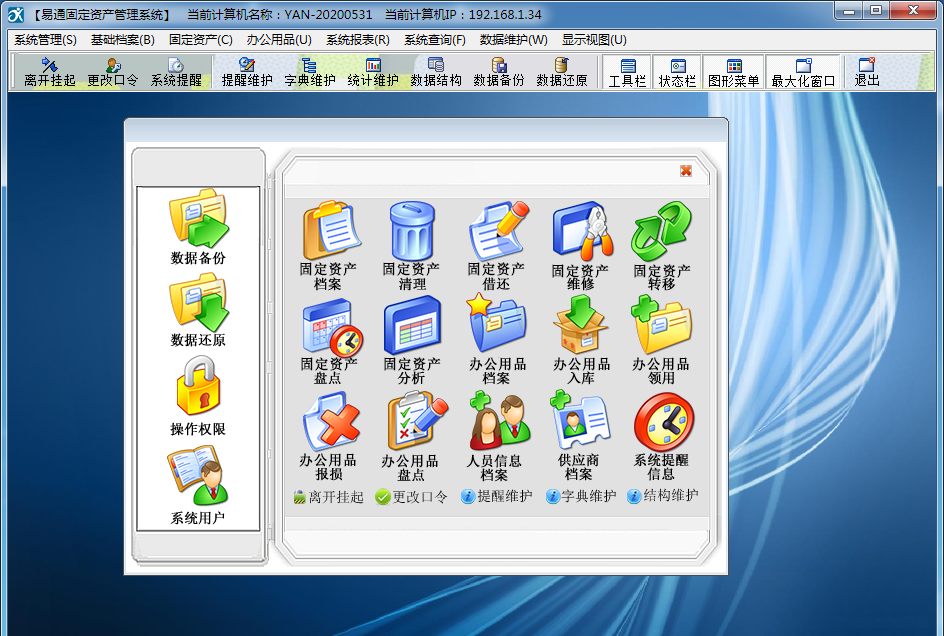
Task: Open the 办公用品报损 icon
Action: pos(329,436)
